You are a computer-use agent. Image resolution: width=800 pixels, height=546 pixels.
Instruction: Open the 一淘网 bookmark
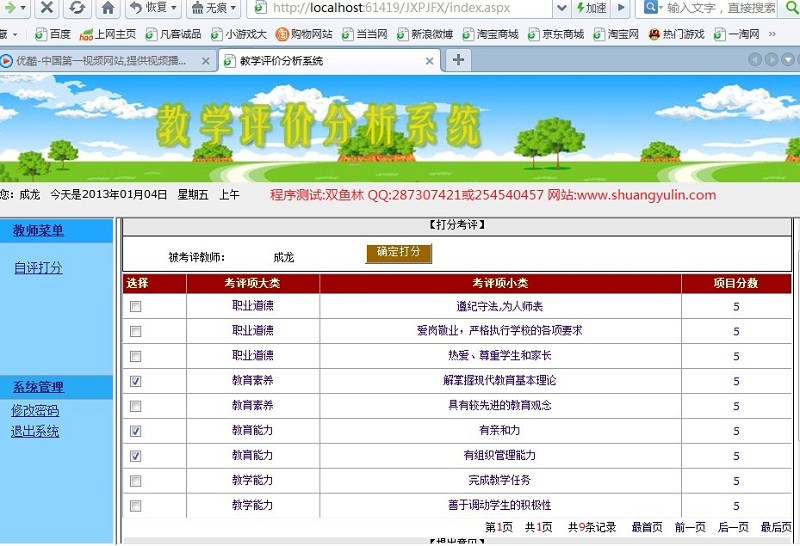coord(736,34)
